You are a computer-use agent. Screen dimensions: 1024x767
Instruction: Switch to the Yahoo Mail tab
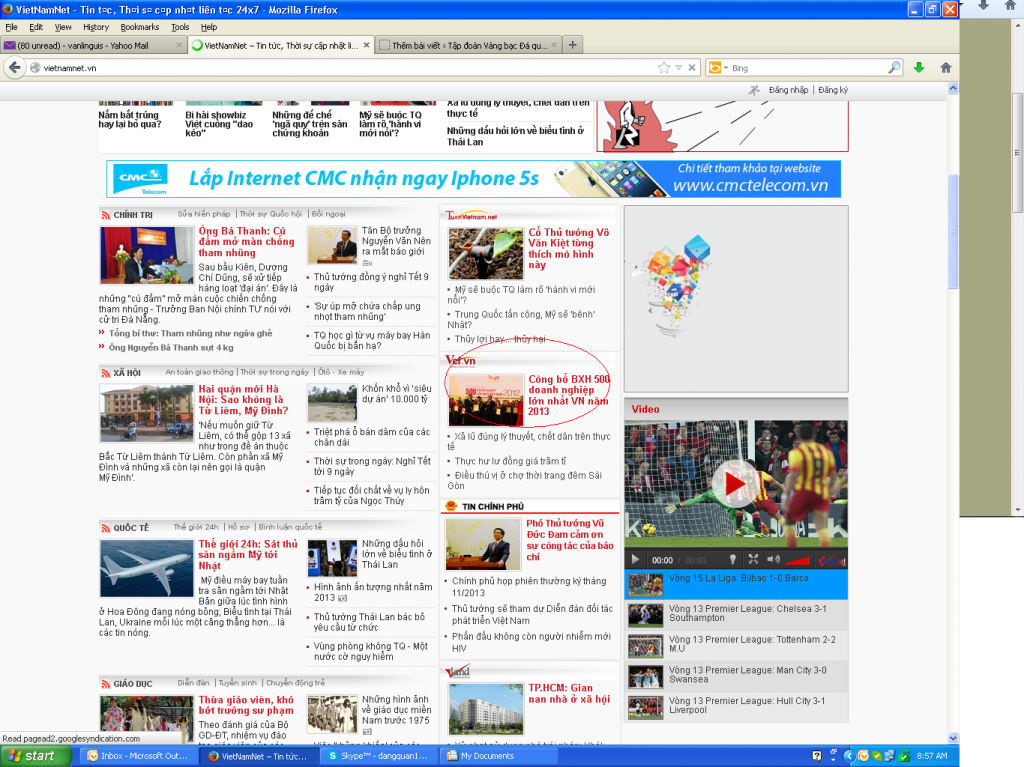pyautogui.click(x=93, y=46)
